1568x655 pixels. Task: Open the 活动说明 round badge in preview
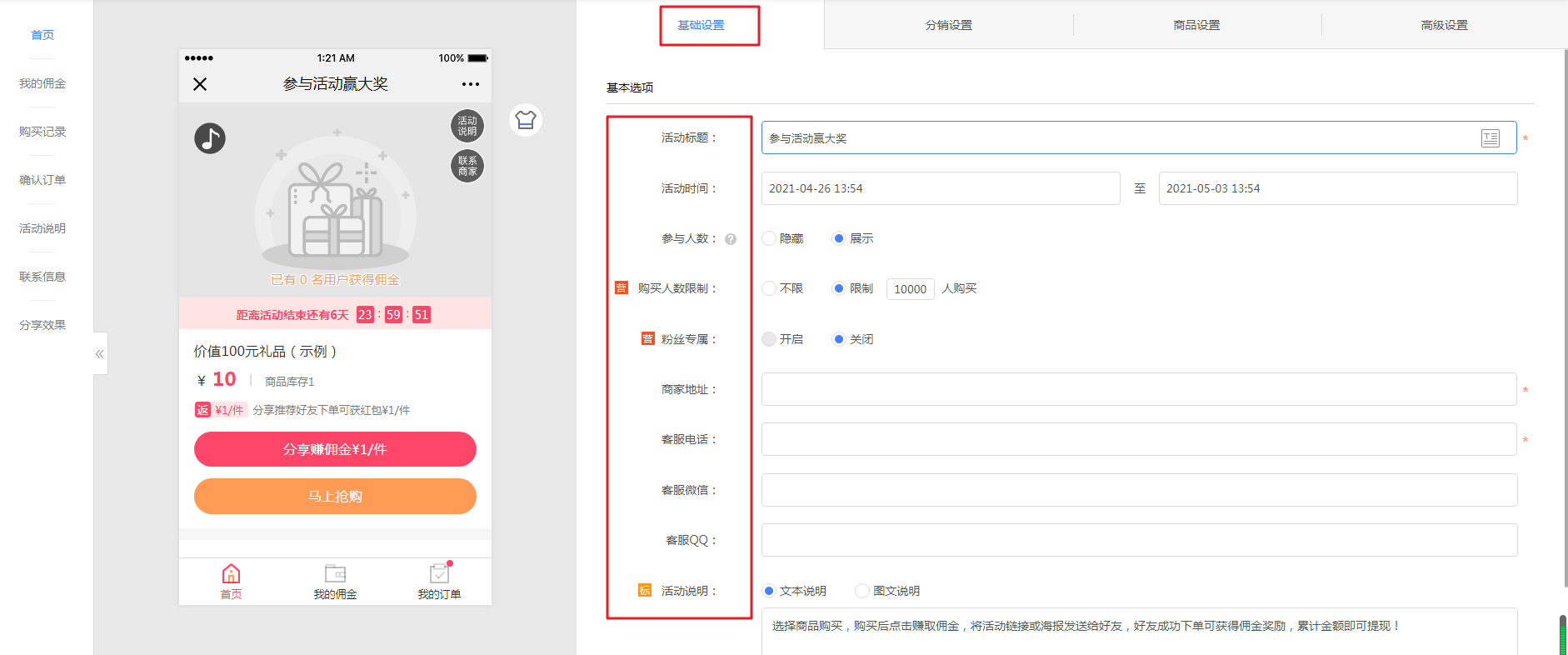pos(467,126)
